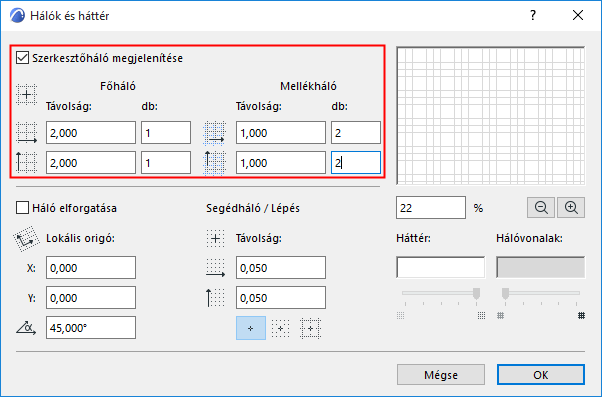Screen dimensions: 602x397
Task: Click the grid preview area
Action: 491,116
